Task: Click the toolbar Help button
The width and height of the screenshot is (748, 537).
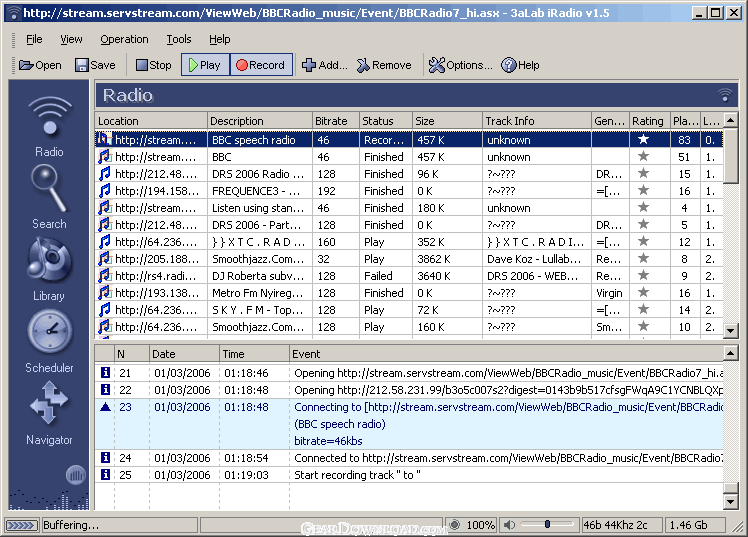Action: point(520,65)
